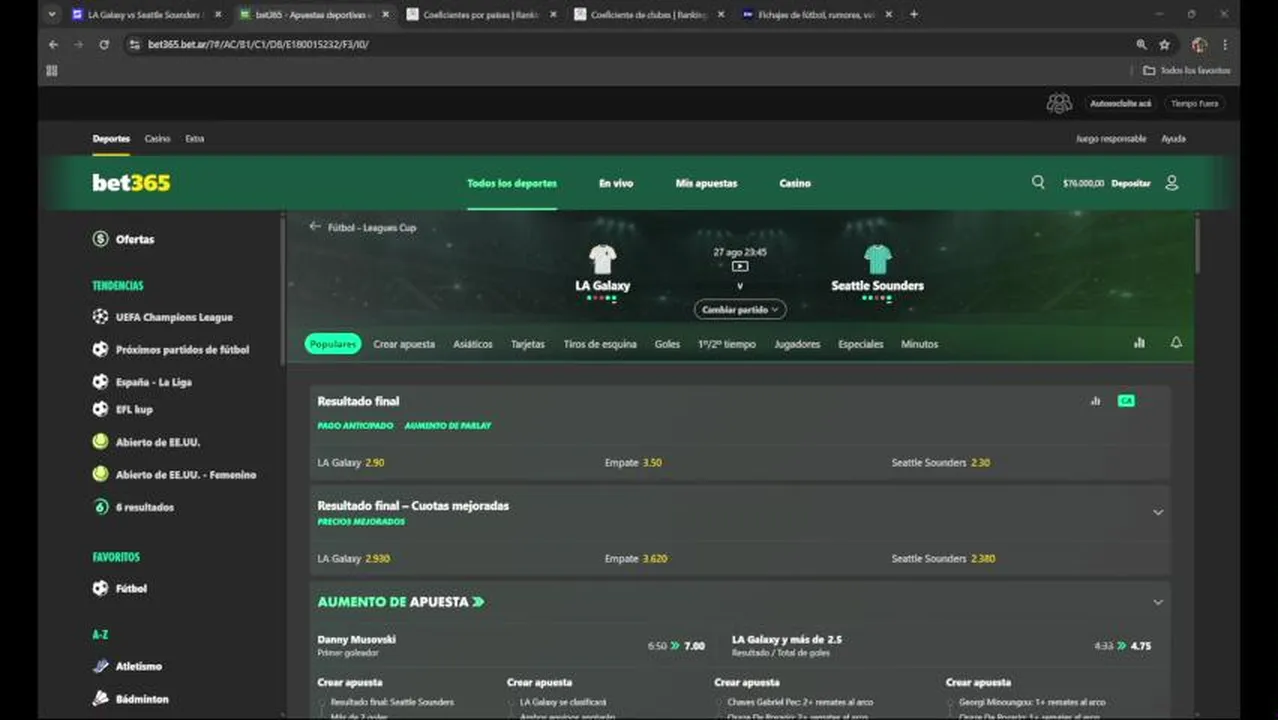1278x720 pixels.
Task: Select the Danny Musovski boosted odds 7.00
Action: click(676, 646)
